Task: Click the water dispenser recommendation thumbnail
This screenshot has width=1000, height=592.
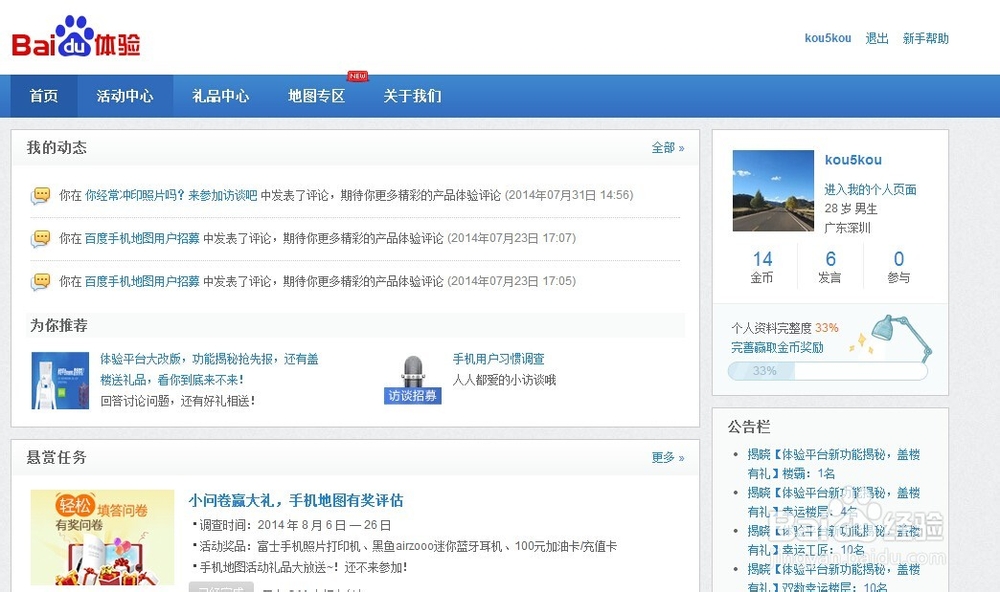Action: 61,380
